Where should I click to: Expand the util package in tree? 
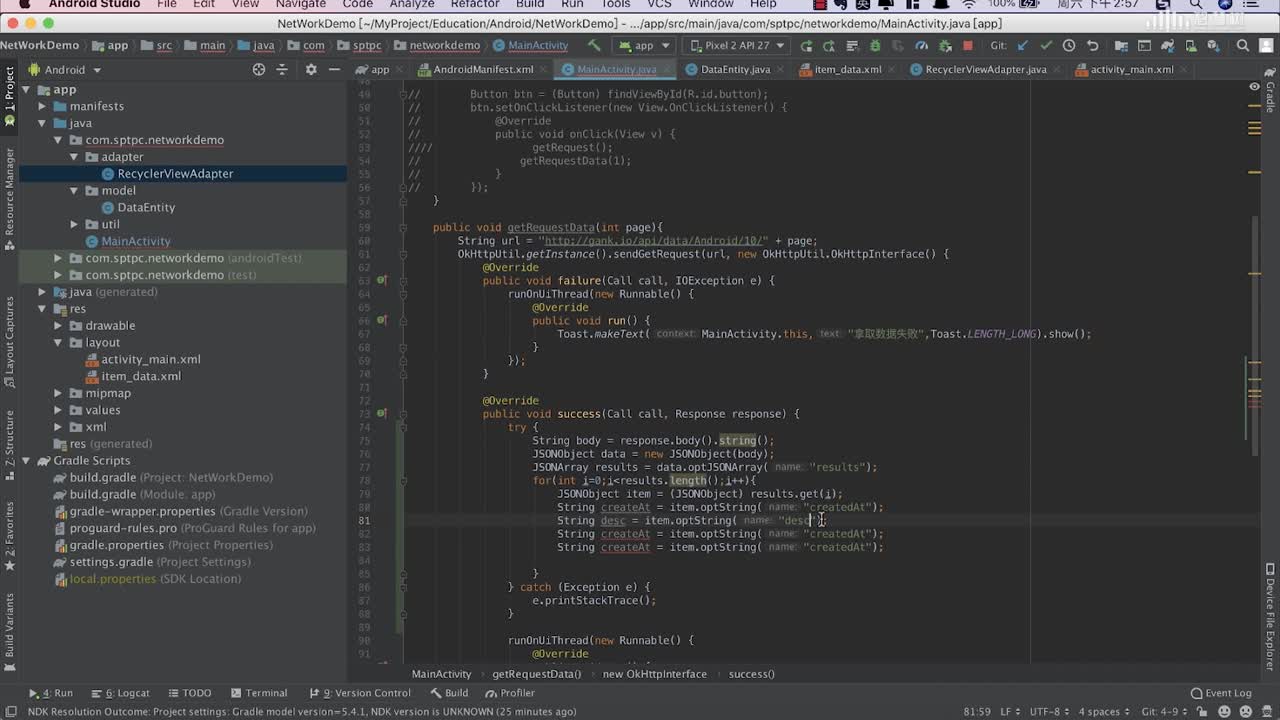pos(74,224)
